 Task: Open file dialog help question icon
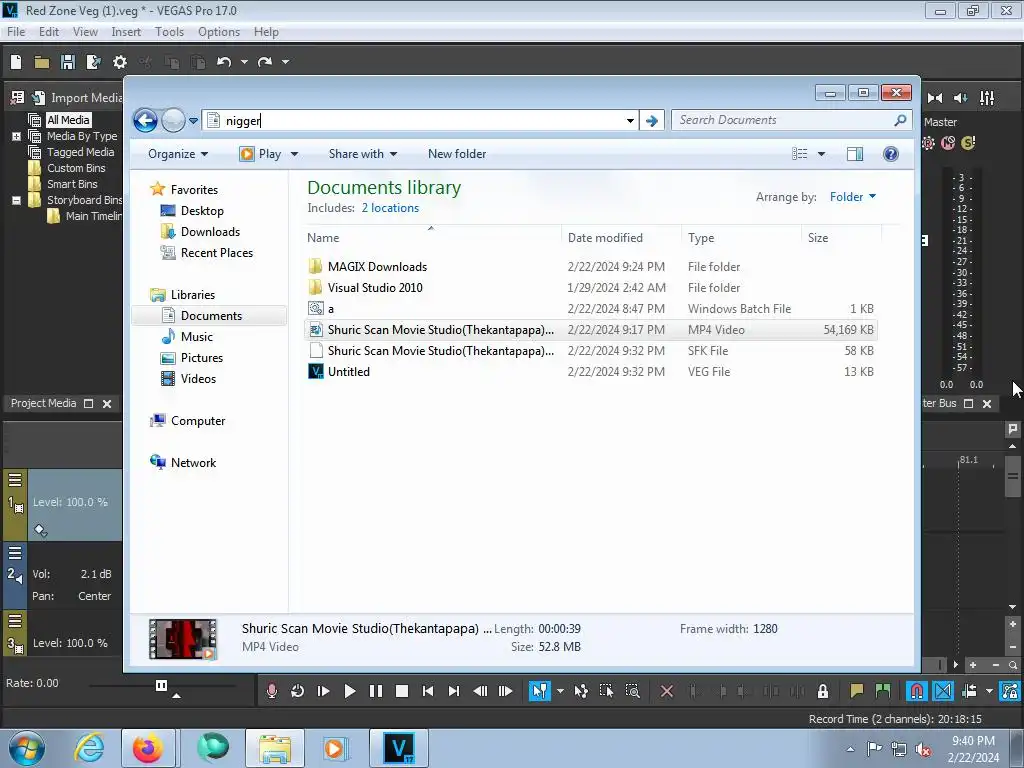pyautogui.click(x=891, y=154)
